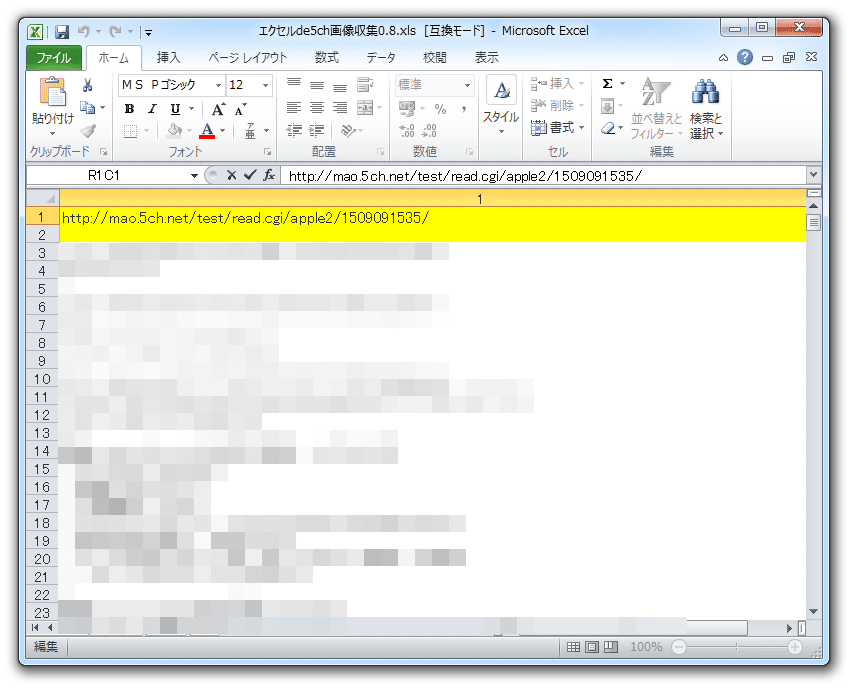851x688 pixels.
Task: Click the Format Painter brush icon
Action: [88, 130]
